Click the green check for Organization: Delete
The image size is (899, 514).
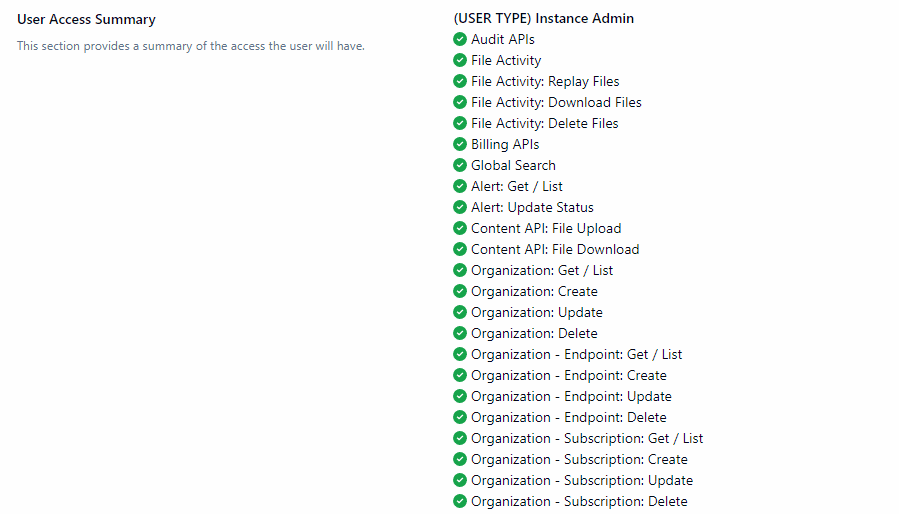tap(460, 333)
